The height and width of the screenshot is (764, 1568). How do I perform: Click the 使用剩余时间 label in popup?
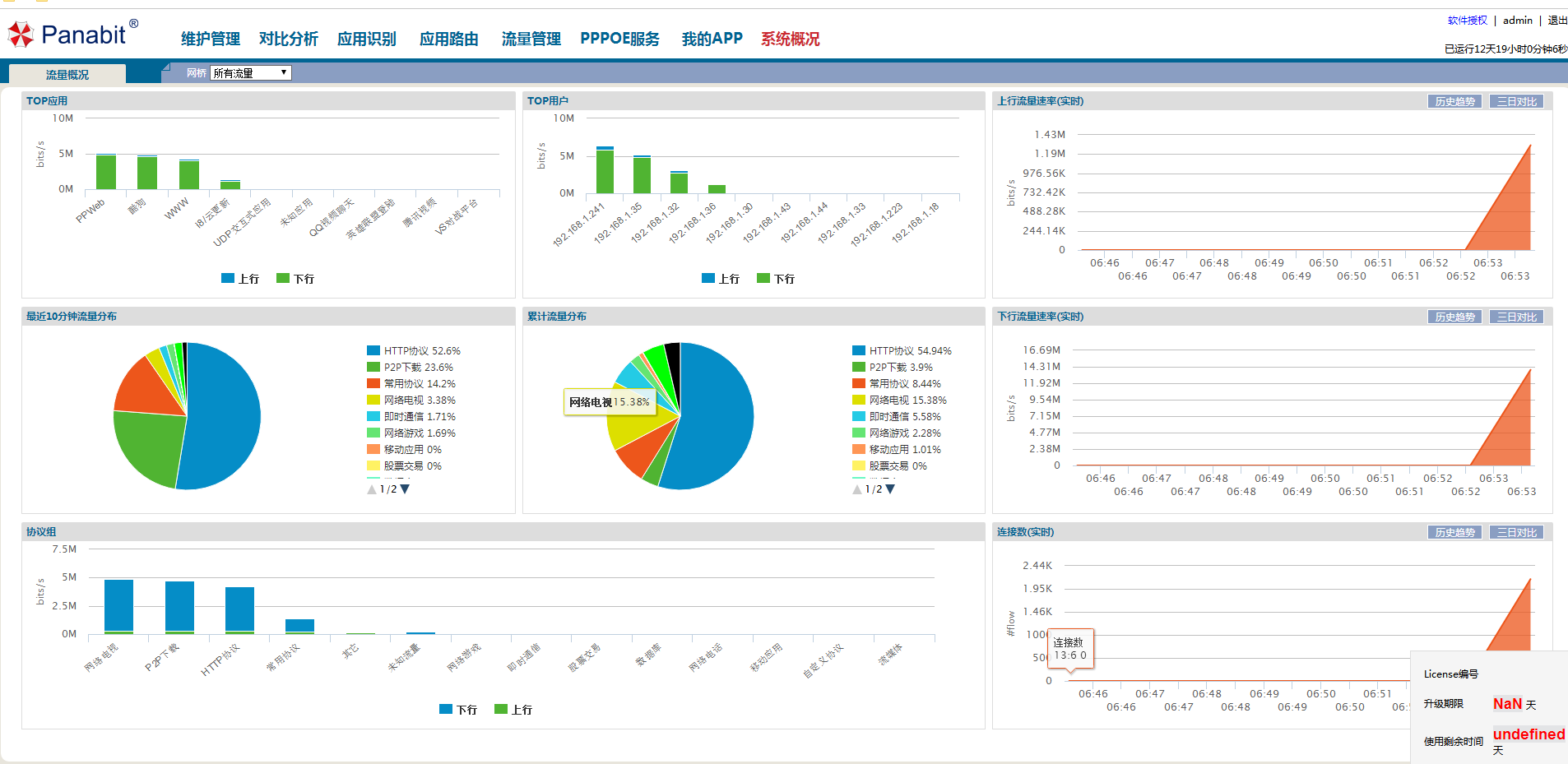click(x=1454, y=742)
